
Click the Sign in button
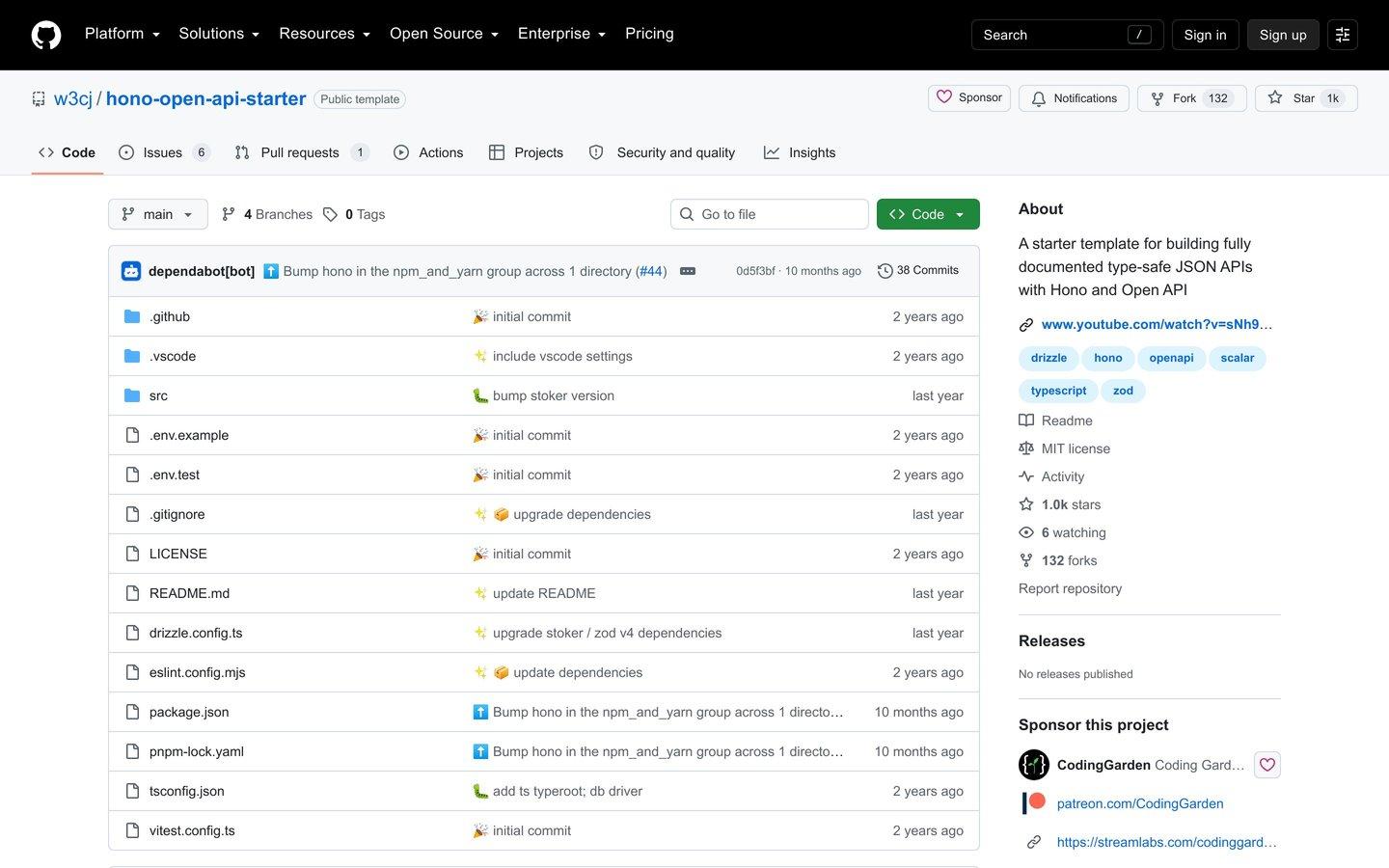[x=1205, y=35]
